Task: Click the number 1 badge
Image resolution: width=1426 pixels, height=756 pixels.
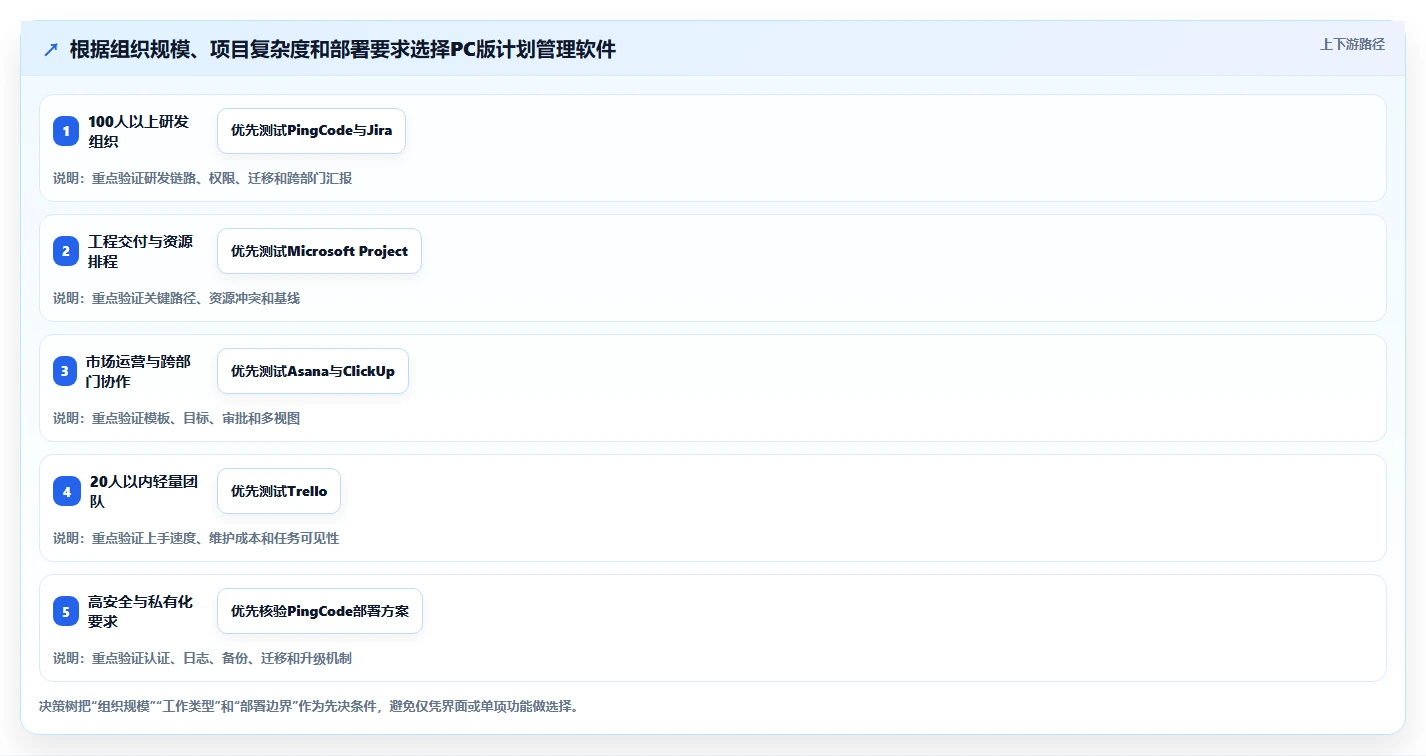Action: pos(66,131)
